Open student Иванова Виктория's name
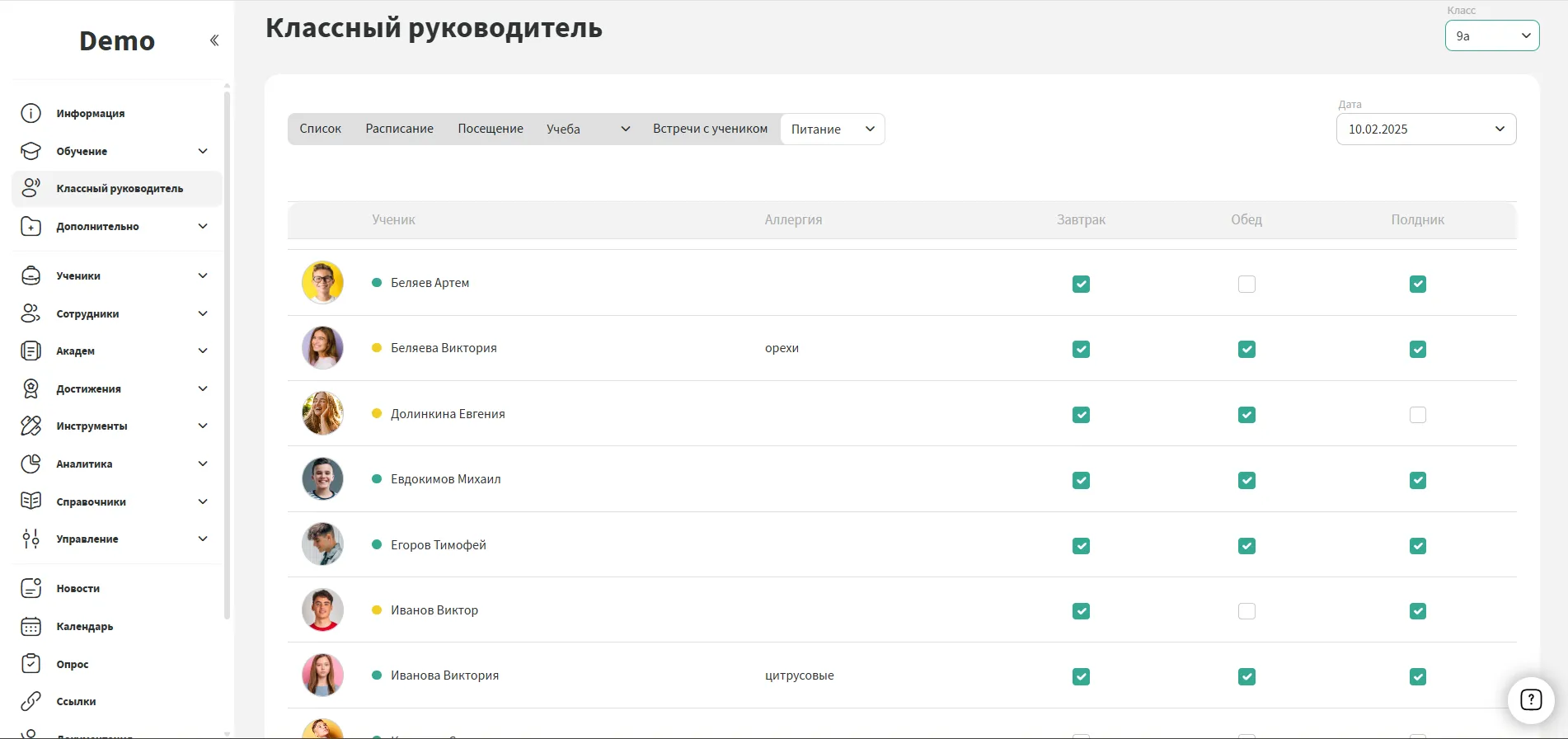Viewport: 1568px width, 739px height. tap(444, 675)
